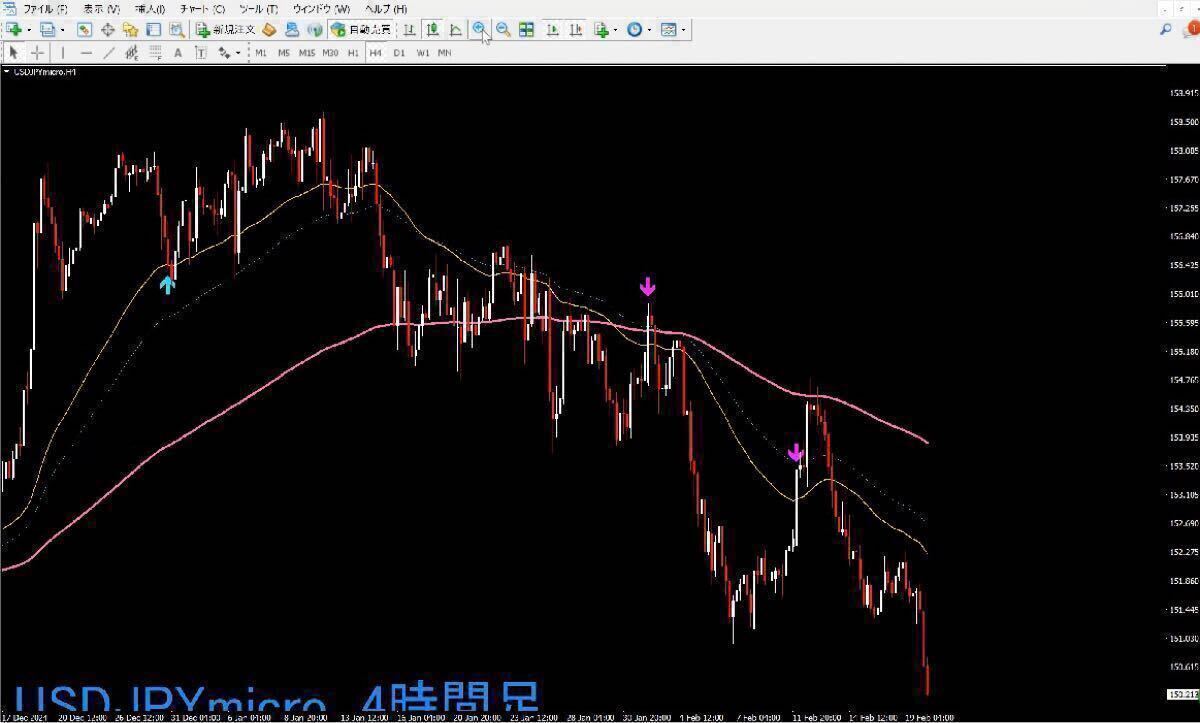Open the 表示 (V) menu
This screenshot has height=723, width=1200.
[101, 9]
